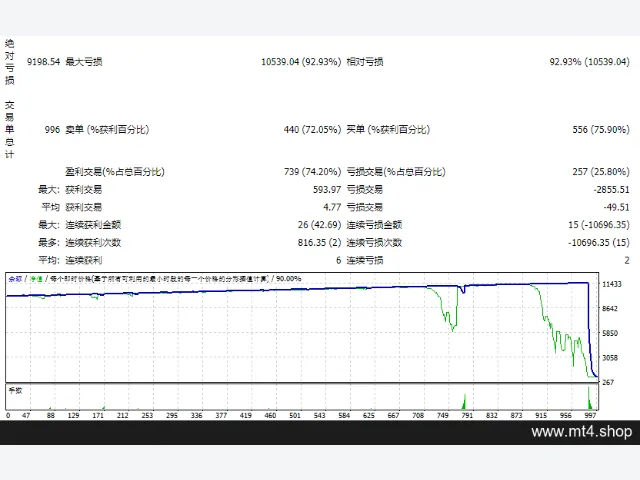Click the value 816.35 (2)
640x480 pixels.
click(x=319, y=242)
